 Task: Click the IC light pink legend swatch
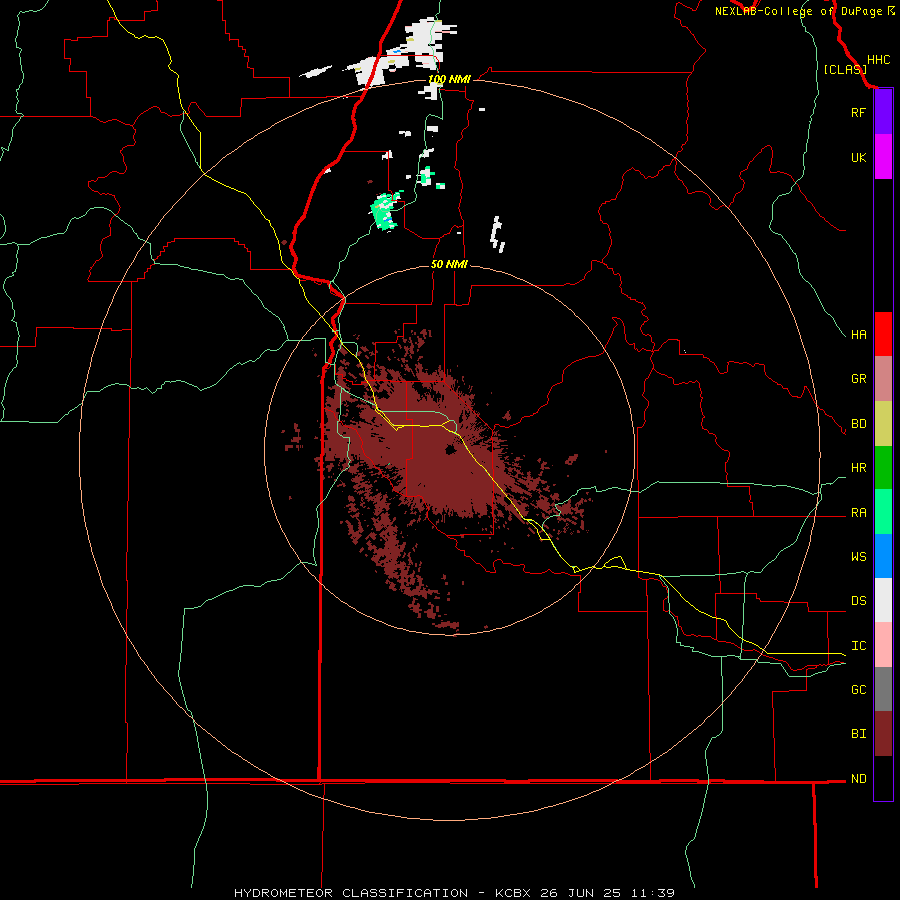(x=883, y=645)
